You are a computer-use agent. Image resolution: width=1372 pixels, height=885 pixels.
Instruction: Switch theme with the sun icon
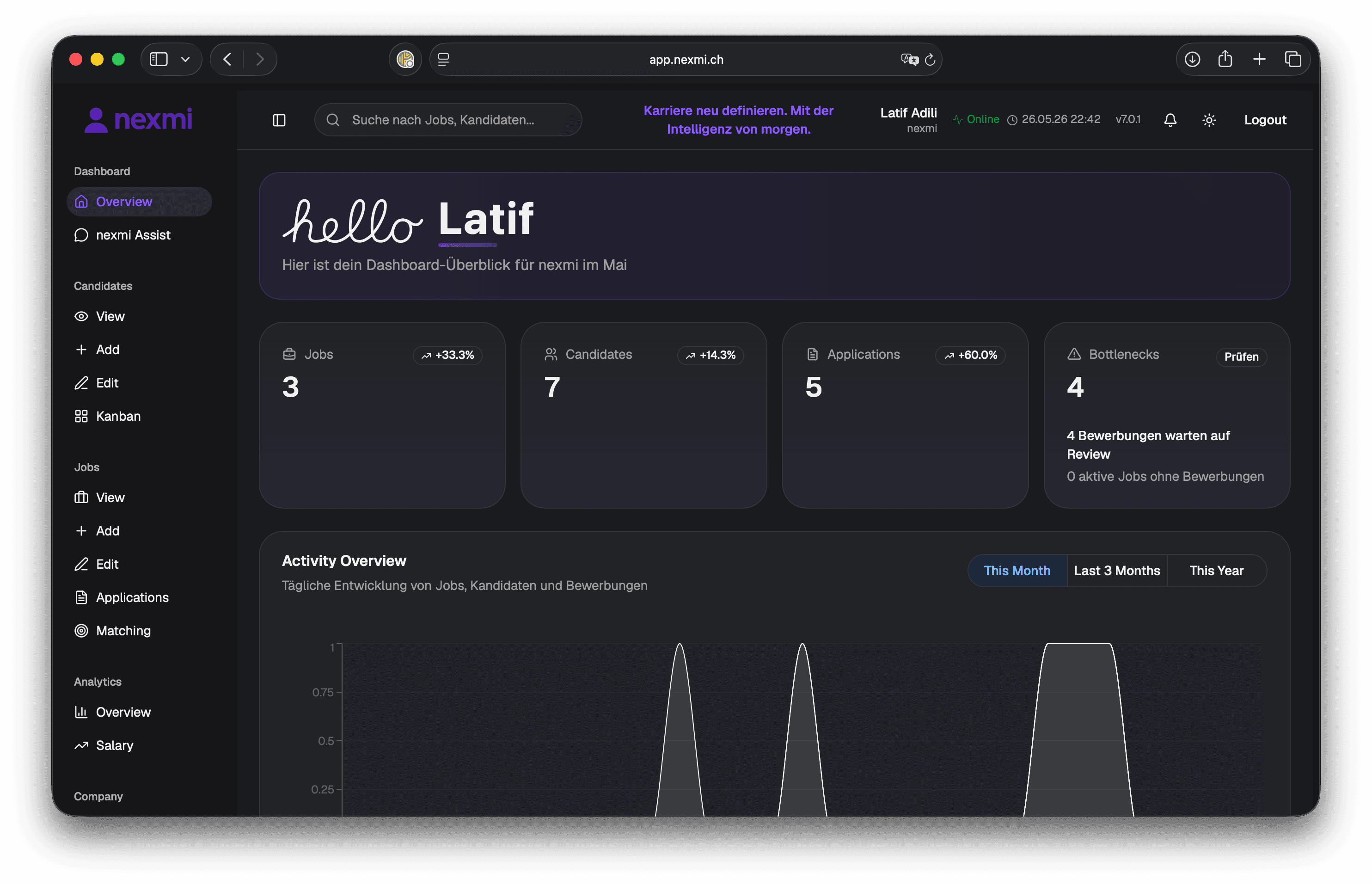pos(1209,120)
